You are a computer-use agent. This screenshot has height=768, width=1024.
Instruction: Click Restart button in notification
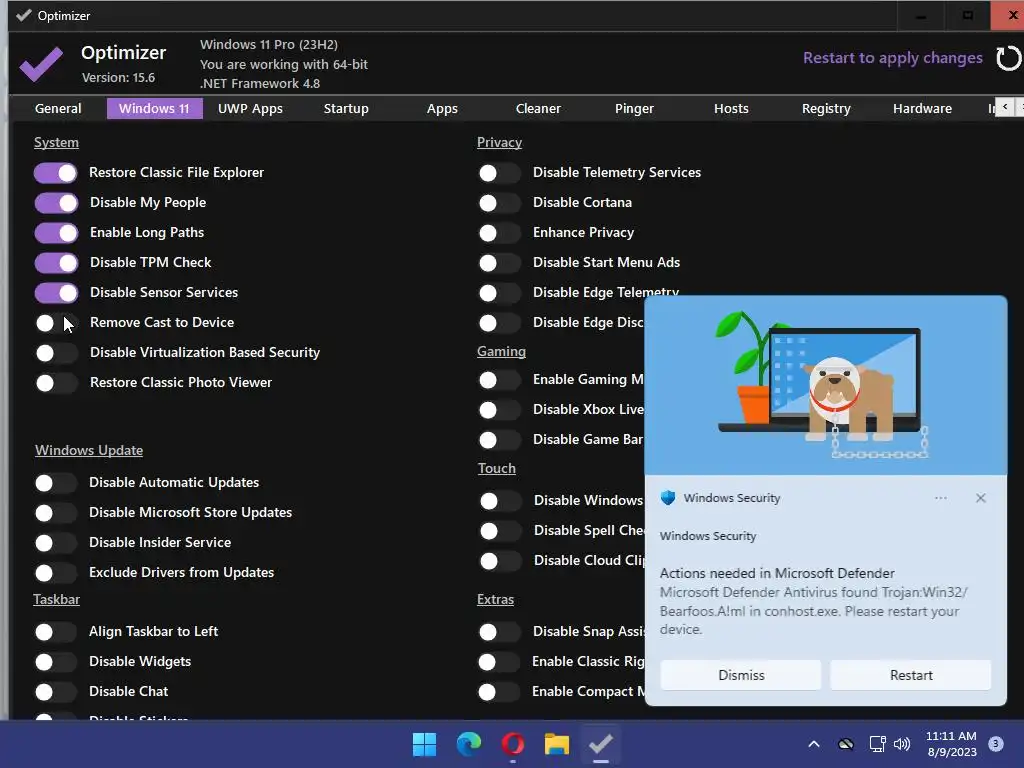pyautogui.click(x=911, y=675)
